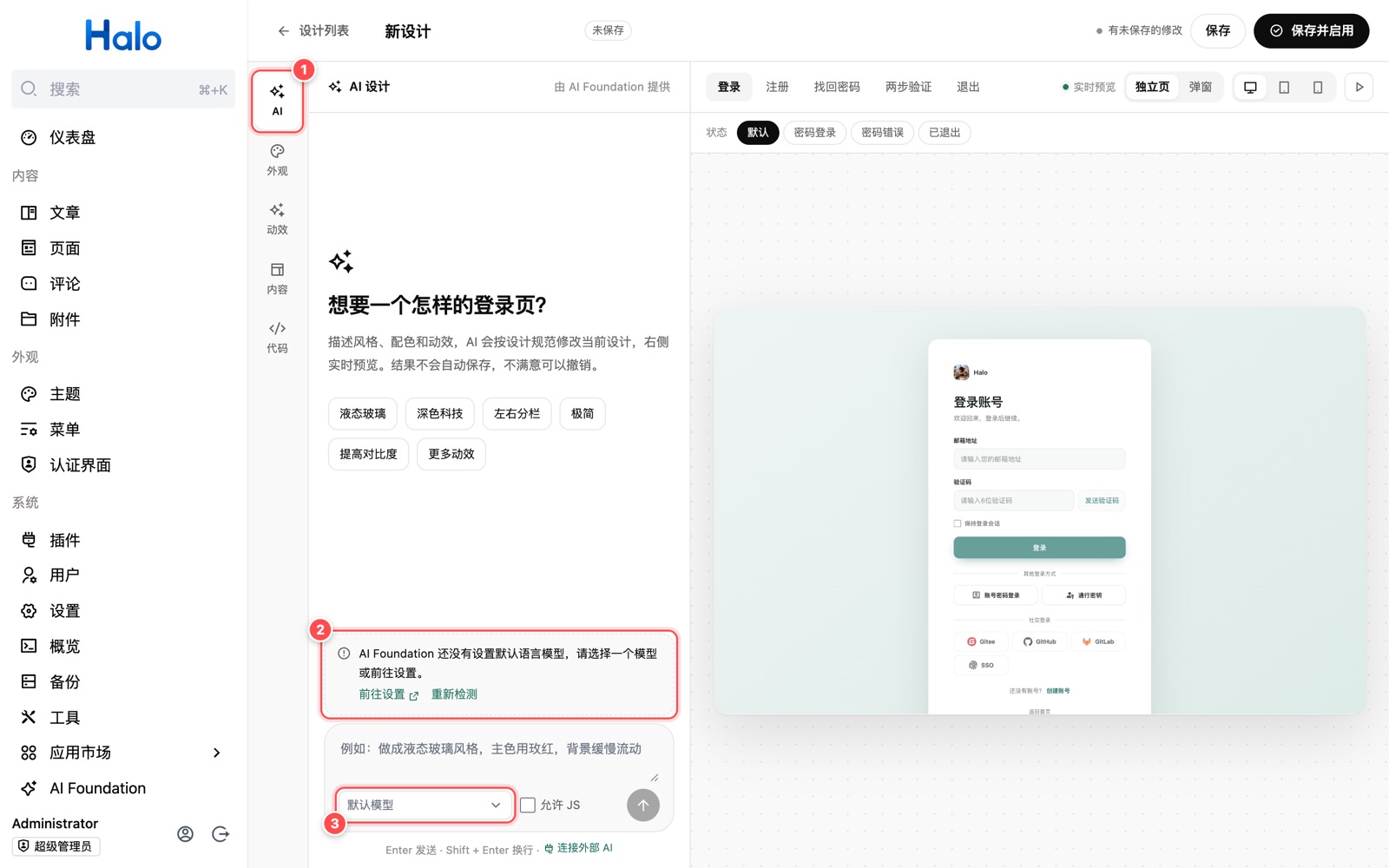The width and height of the screenshot is (1389, 868).
Task: Switch to the 登录 tab
Action: point(729,87)
